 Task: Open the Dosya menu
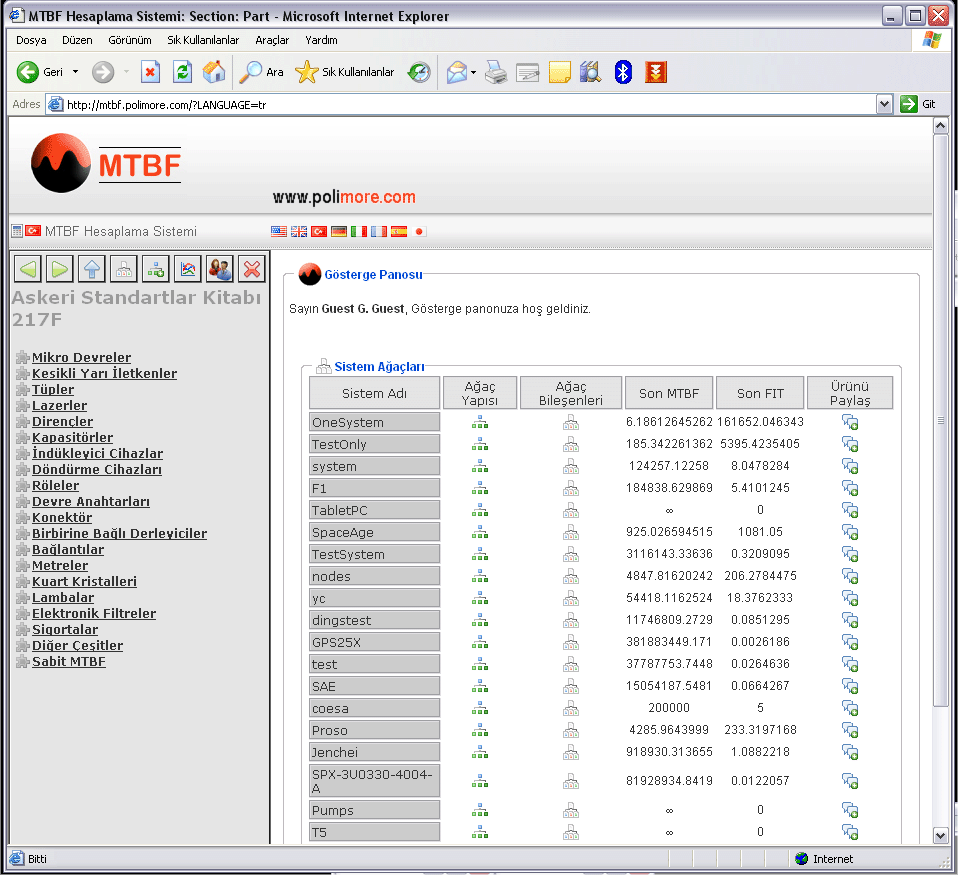(31, 40)
